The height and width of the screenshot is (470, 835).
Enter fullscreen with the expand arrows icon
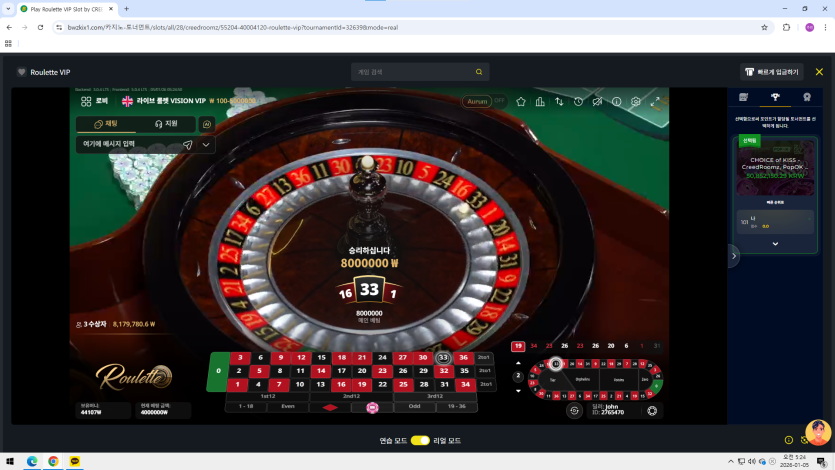(655, 102)
